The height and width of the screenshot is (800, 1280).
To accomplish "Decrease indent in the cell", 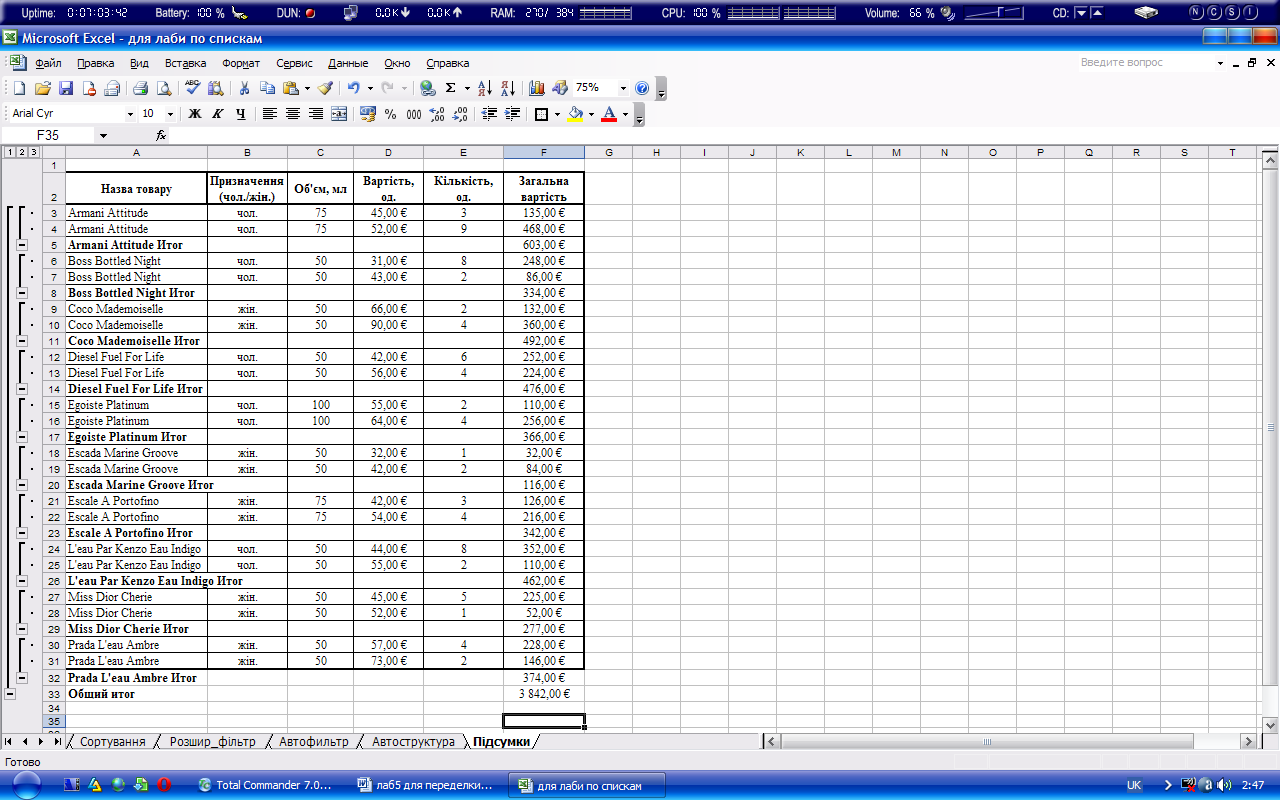I will coord(489,114).
